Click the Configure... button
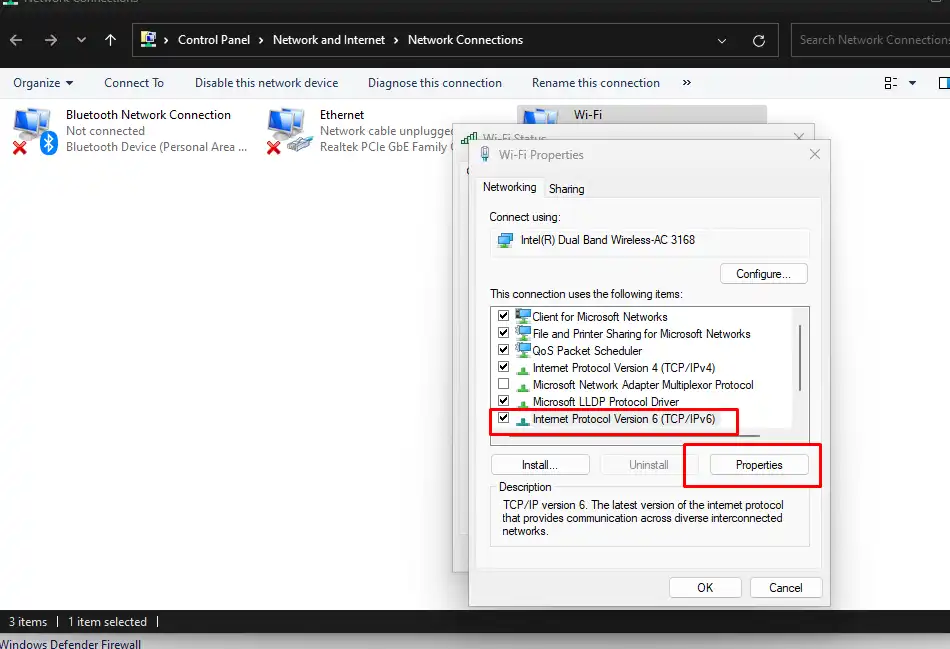Image resolution: width=950 pixels, height=649 pixels. (x=763, y=274)
